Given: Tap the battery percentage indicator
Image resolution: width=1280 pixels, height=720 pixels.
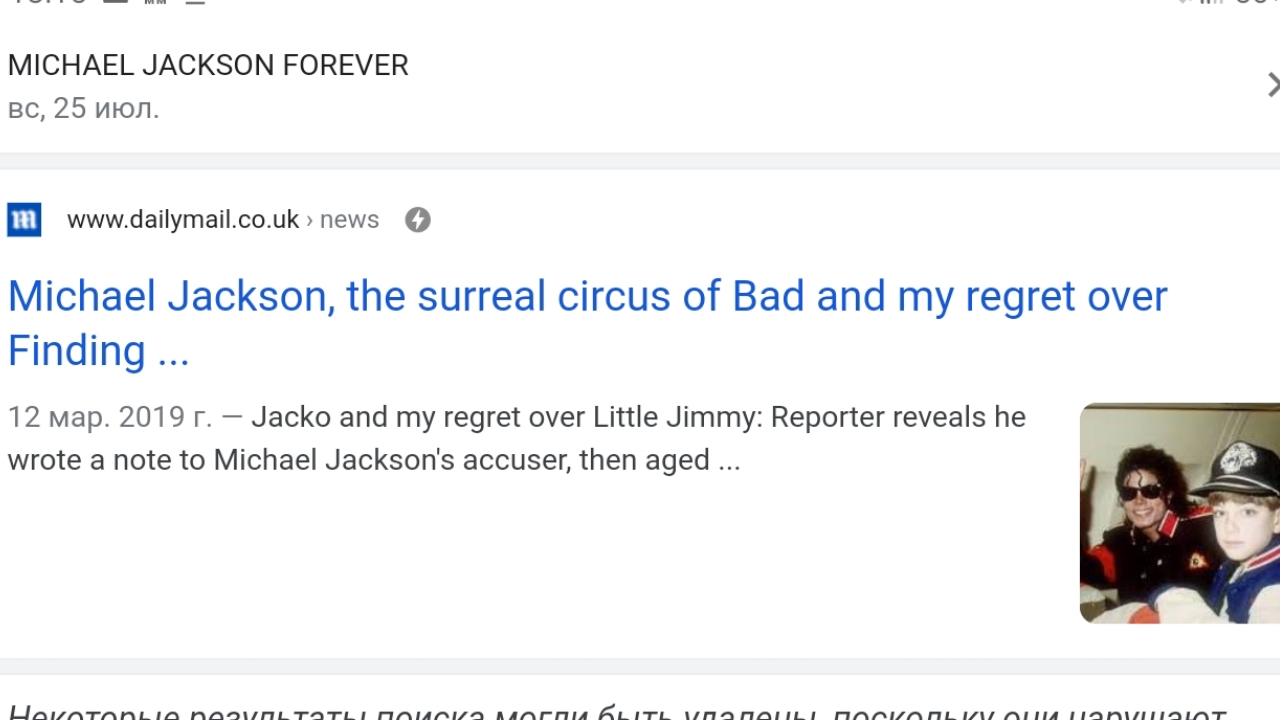Looking at the screenshot, I should (x=1257, y=3).
